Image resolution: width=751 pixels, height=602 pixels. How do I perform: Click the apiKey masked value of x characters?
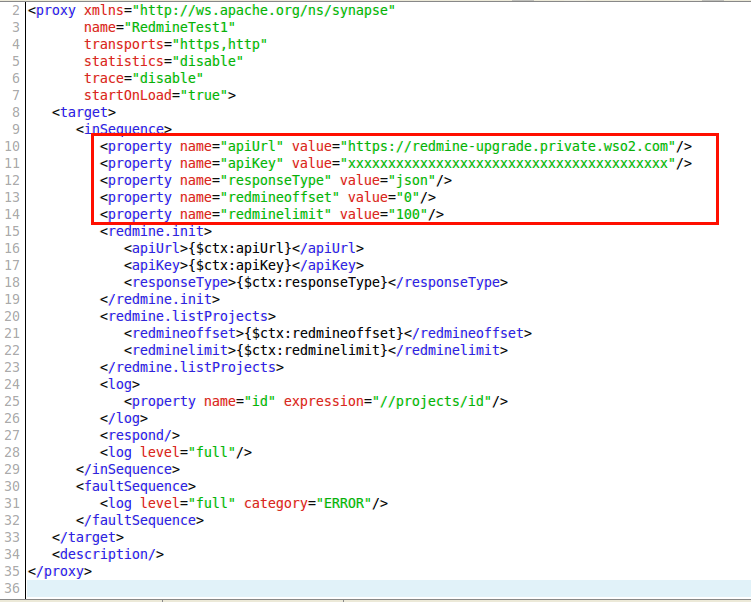tap(508, 163)
